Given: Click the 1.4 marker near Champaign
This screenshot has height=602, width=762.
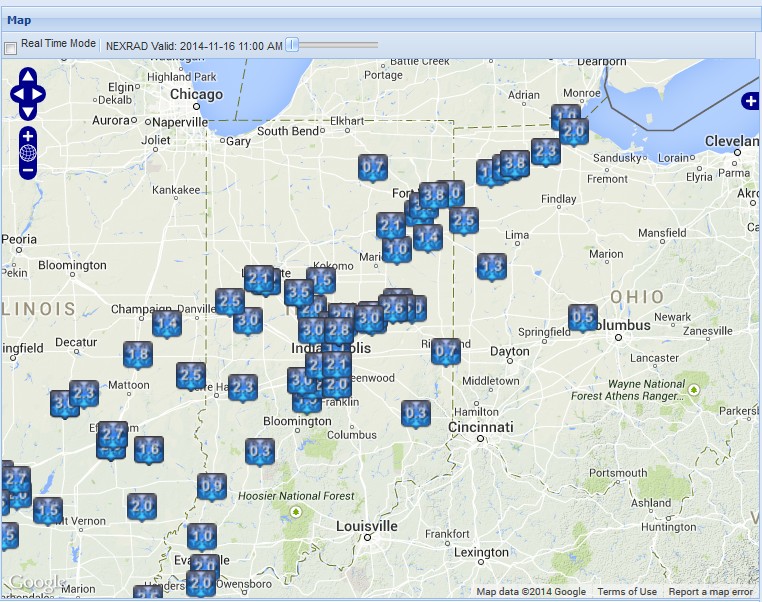Looking at the screenshot, I should coord(167,324).
